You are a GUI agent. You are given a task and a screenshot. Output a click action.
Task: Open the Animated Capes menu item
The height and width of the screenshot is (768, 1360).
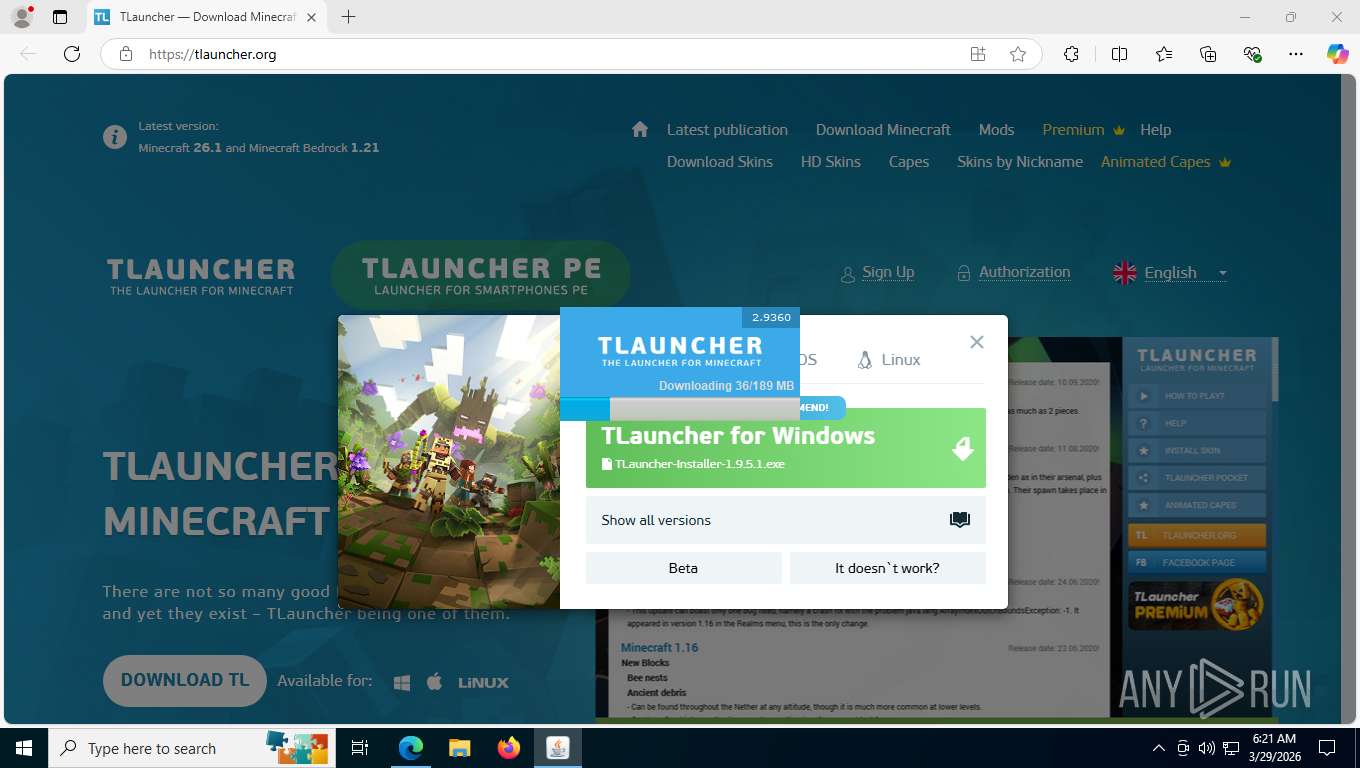pos(1166,162)
